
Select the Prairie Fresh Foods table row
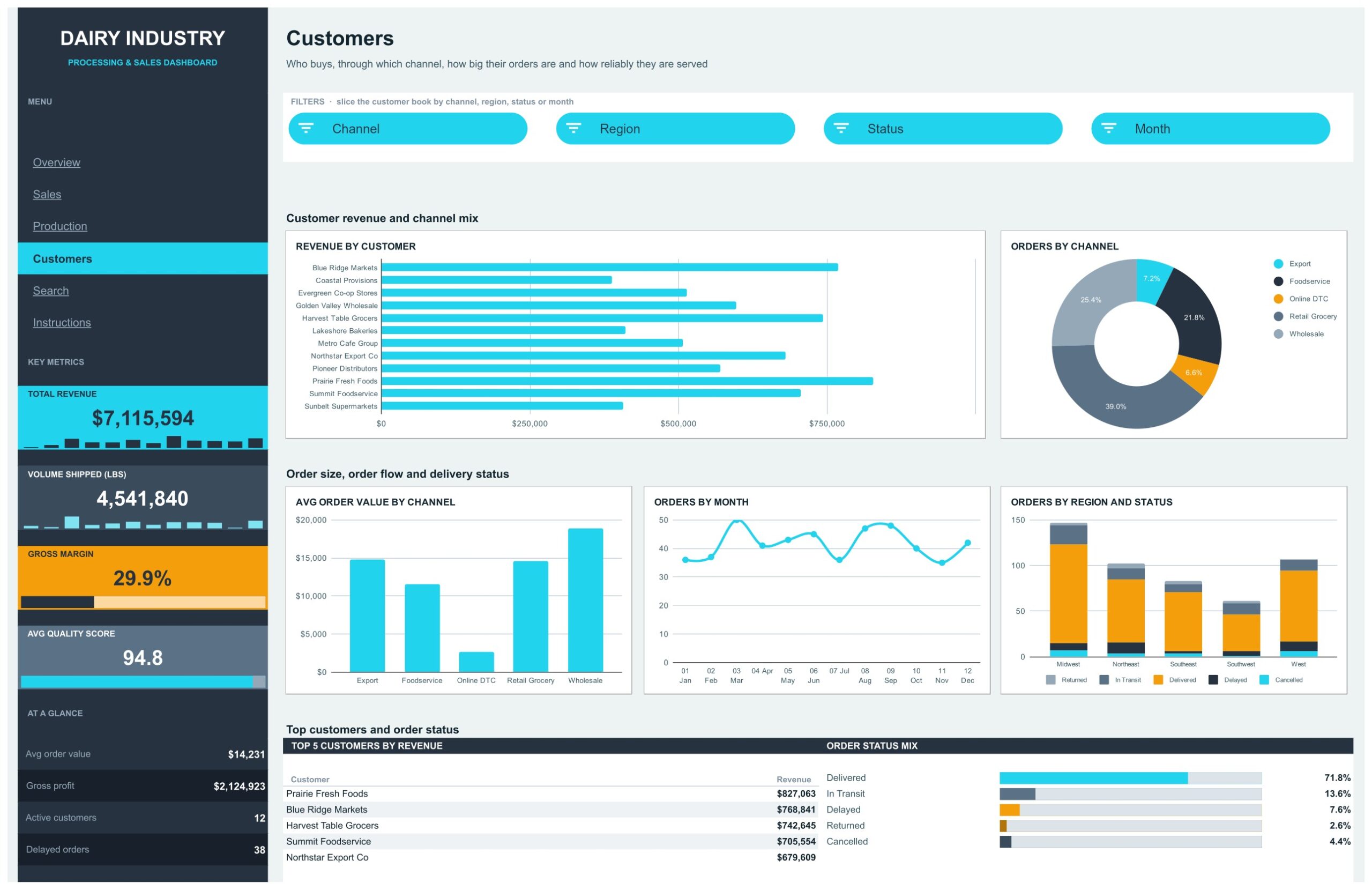coord(551,793)
